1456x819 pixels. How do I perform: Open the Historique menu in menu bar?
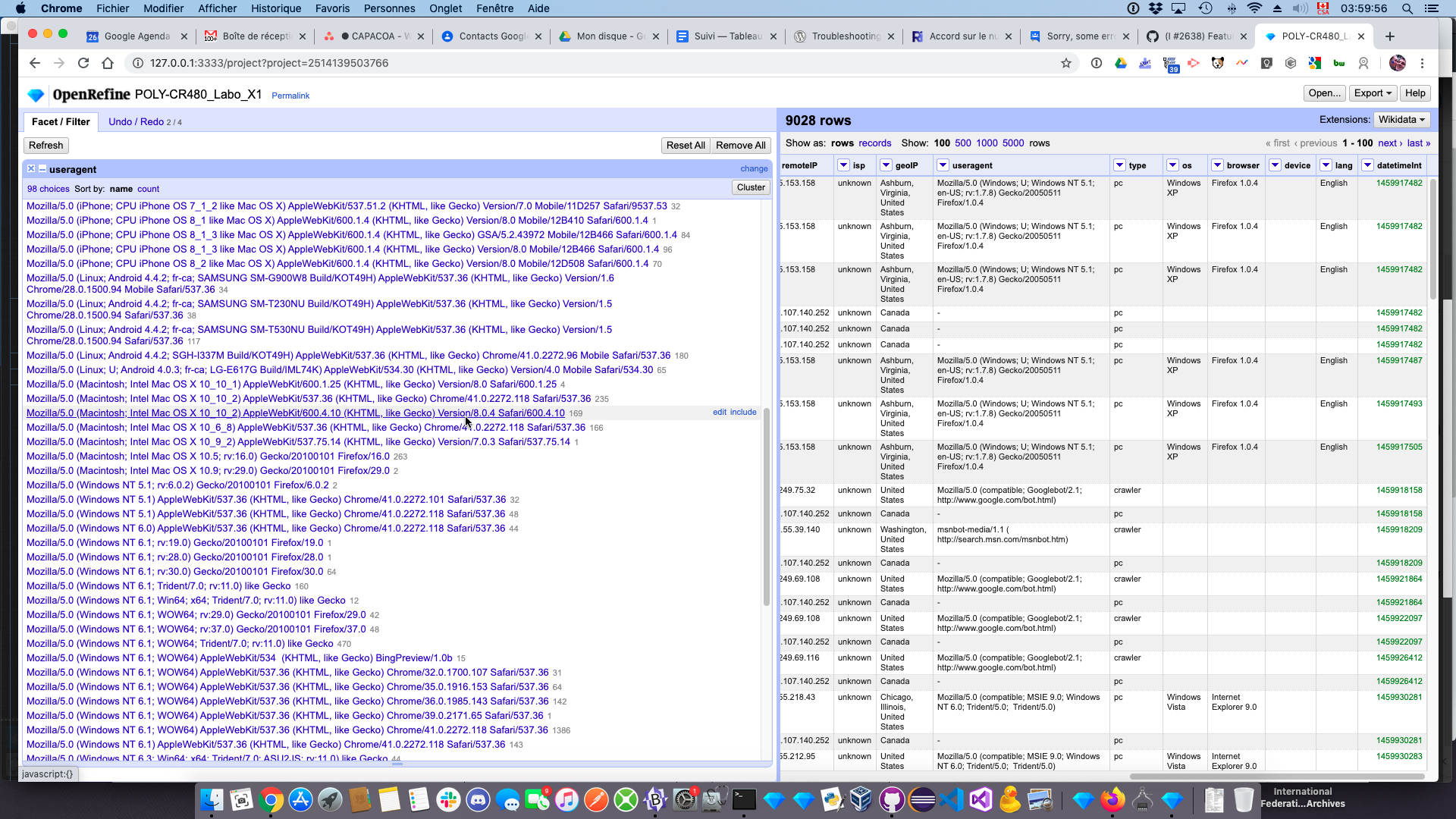pyautogui.click(x=276, y=8)
